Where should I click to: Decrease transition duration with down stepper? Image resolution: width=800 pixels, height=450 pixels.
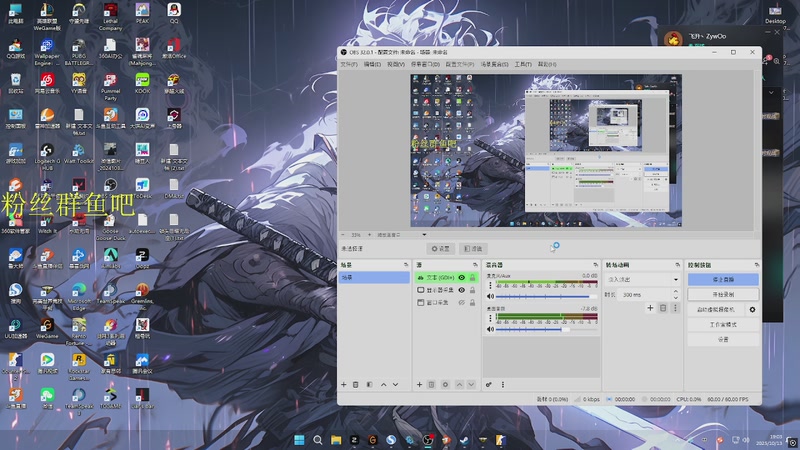pyautogui.click(x=676, y=297)
